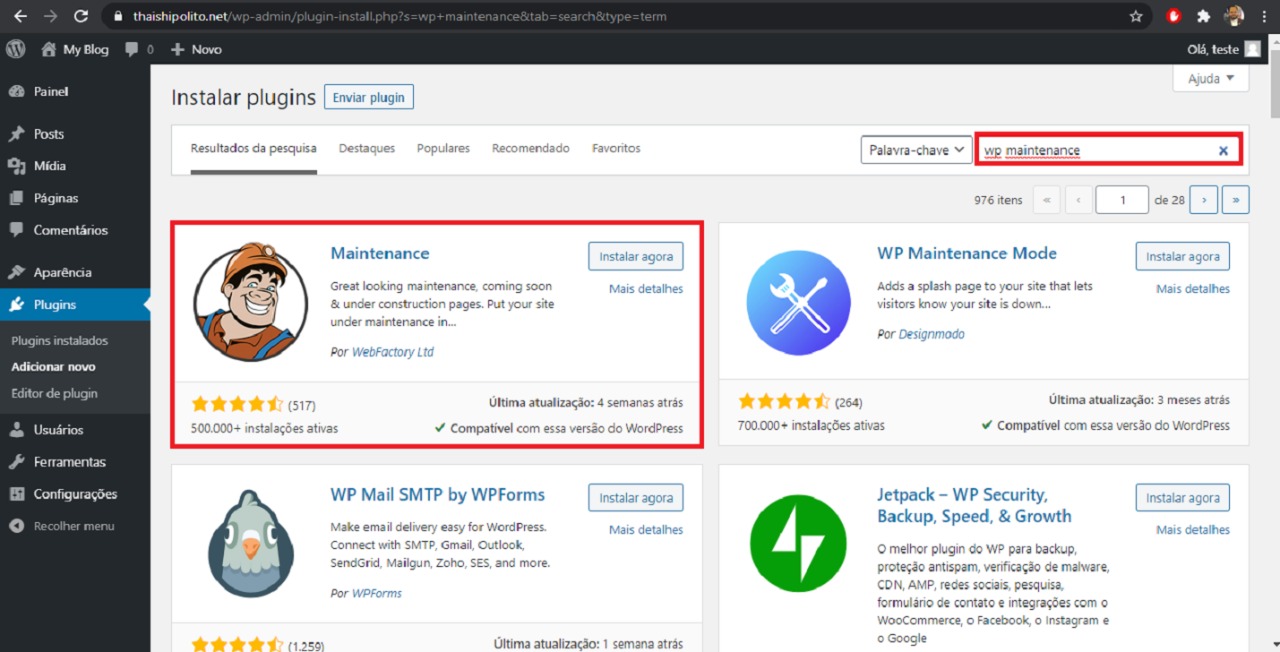This screenshot has height=652, width=1280.
Task: Open Configurações in the sidebar
Action: 75,494
